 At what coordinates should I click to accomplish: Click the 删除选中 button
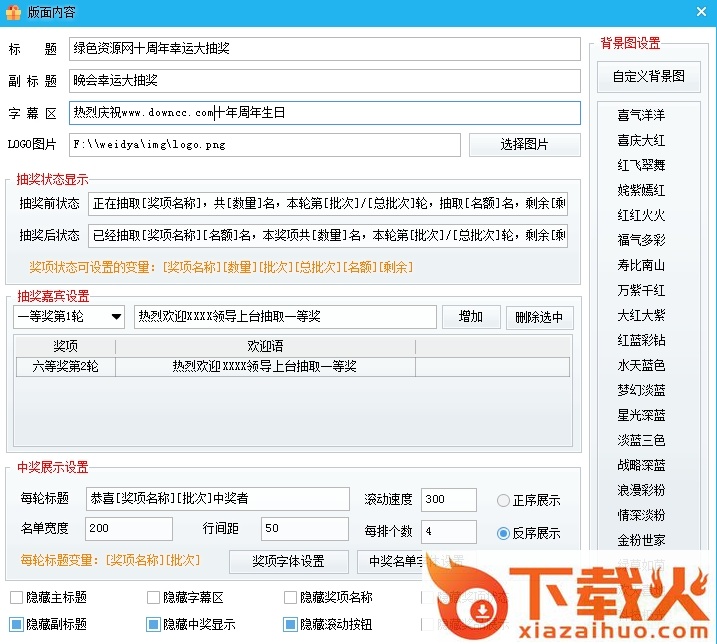[540, 317]
